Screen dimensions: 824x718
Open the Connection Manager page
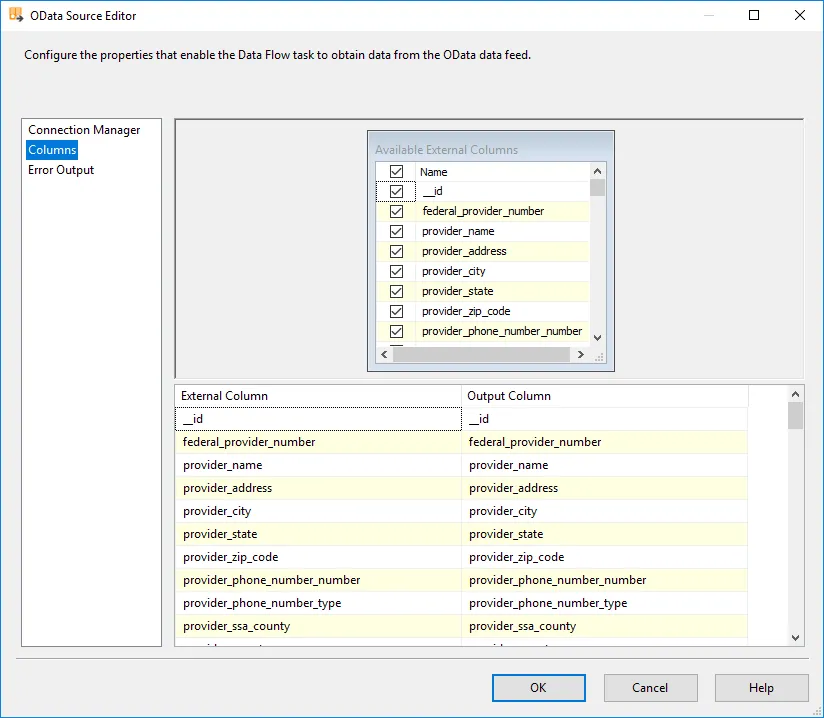point(84,130)
